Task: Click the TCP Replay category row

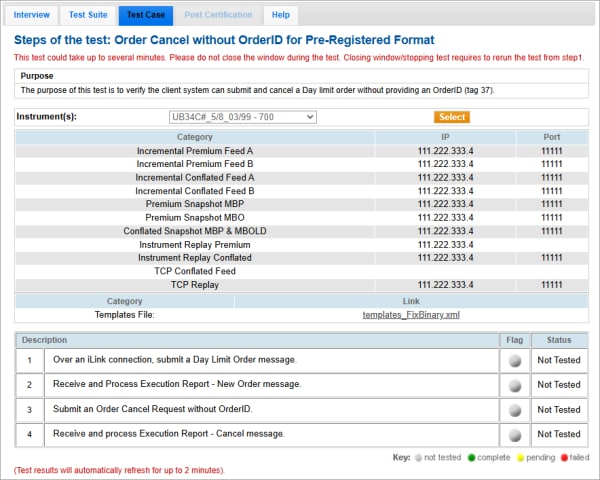Action: (x=195, y=285)
